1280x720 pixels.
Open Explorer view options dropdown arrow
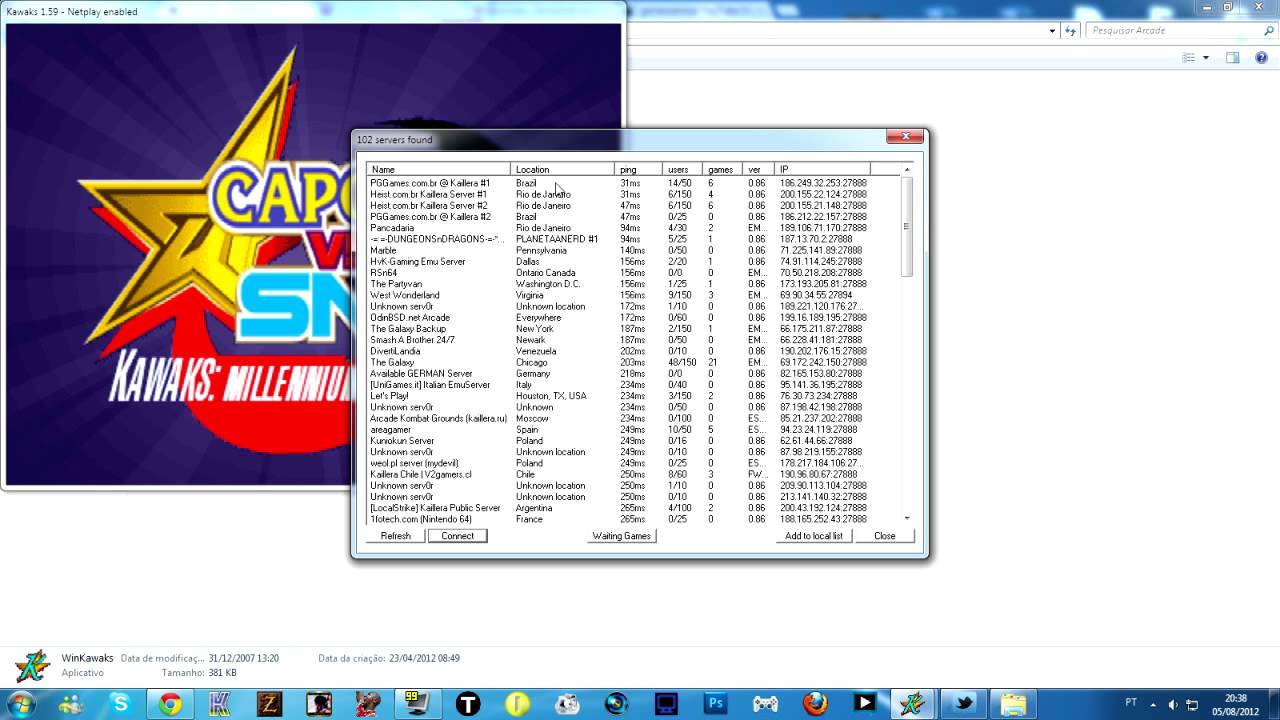pyautogui.click(x=1205, y=58)
